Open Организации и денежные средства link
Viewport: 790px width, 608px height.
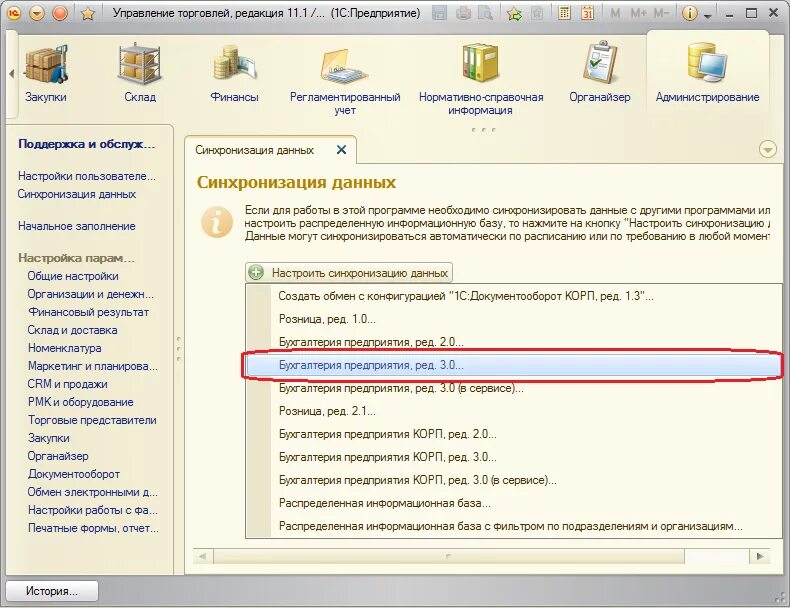pos(91,294)
